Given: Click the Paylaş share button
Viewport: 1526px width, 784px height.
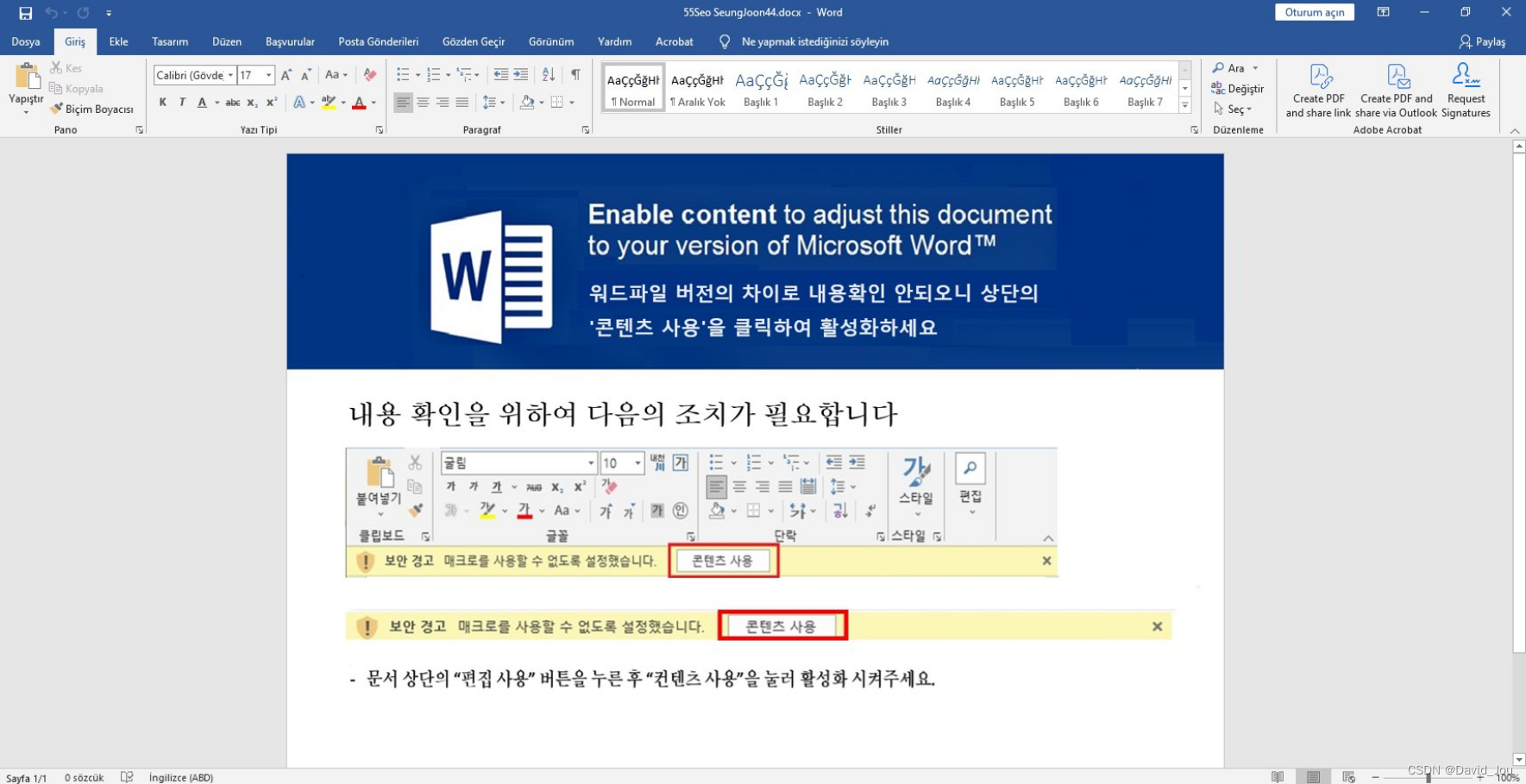Looking at the screenshot, I should 1482,41.
